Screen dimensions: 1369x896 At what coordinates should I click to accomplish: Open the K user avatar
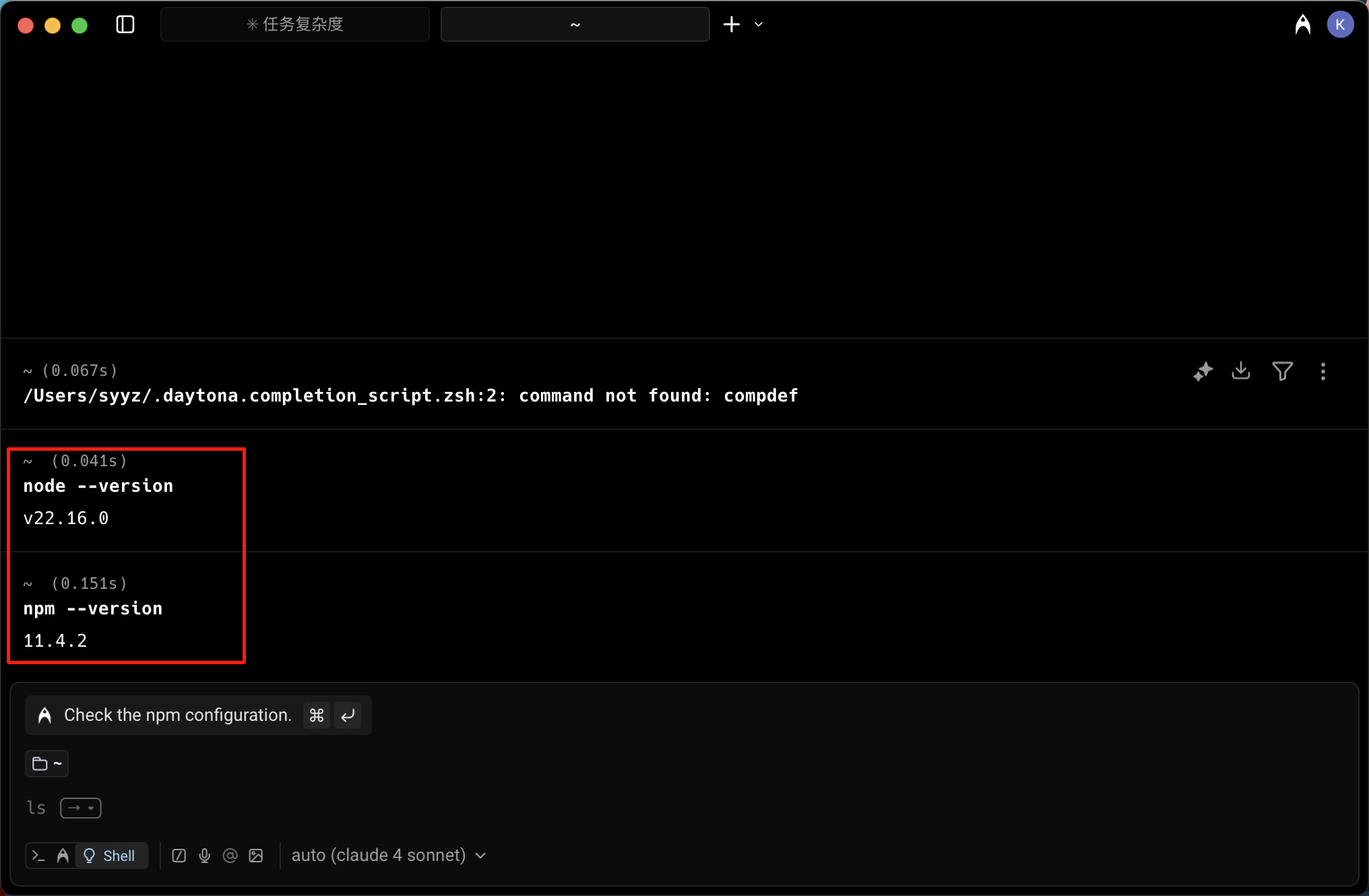[x=1340, y=25]
